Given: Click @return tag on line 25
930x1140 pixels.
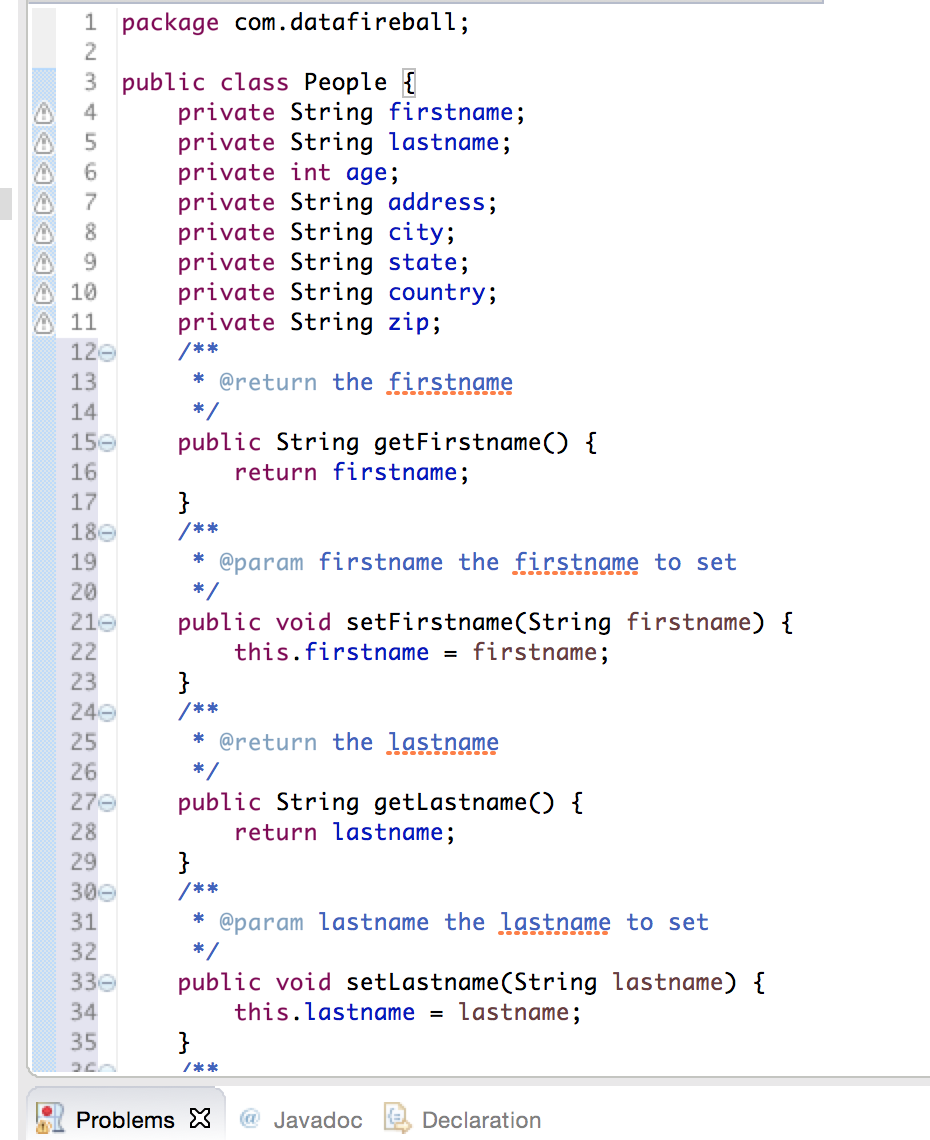Looking at the screenshot, I should 268,742.
